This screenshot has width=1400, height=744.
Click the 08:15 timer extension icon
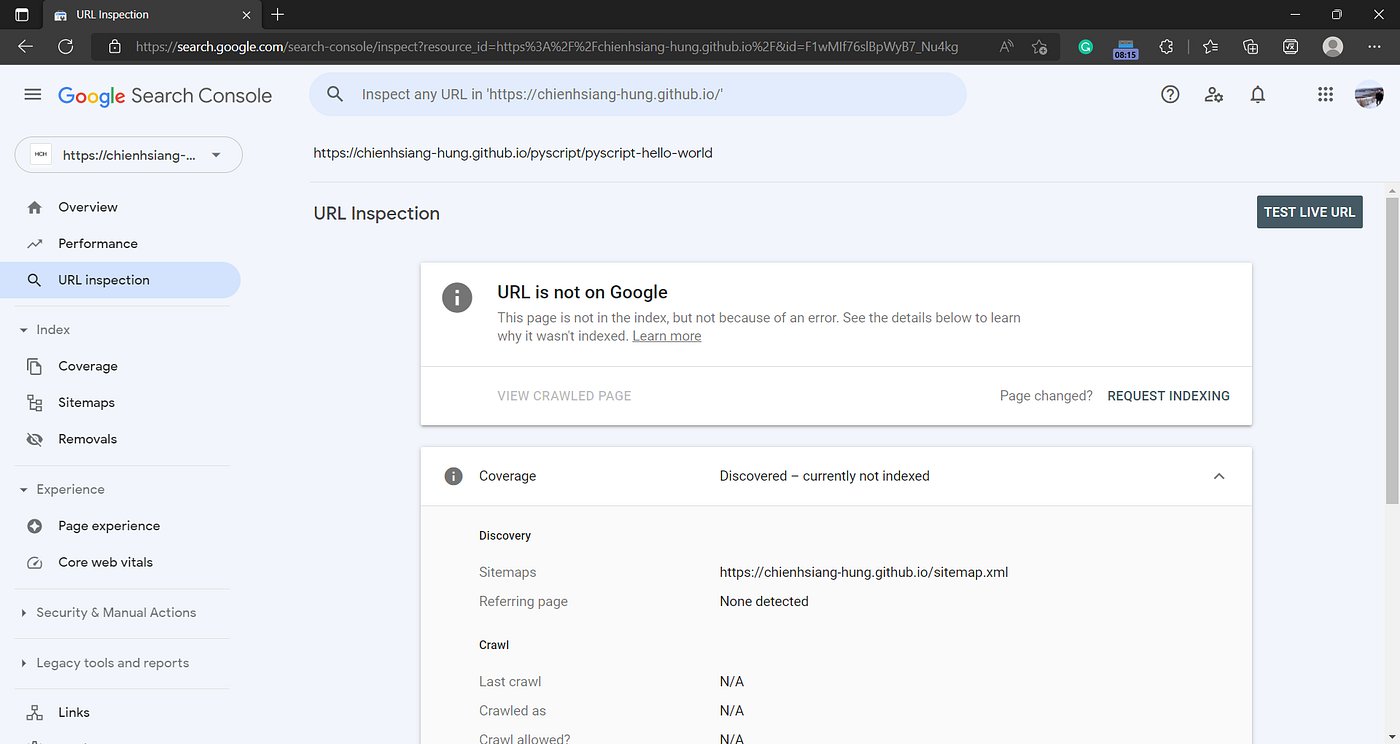[1125, 48]
